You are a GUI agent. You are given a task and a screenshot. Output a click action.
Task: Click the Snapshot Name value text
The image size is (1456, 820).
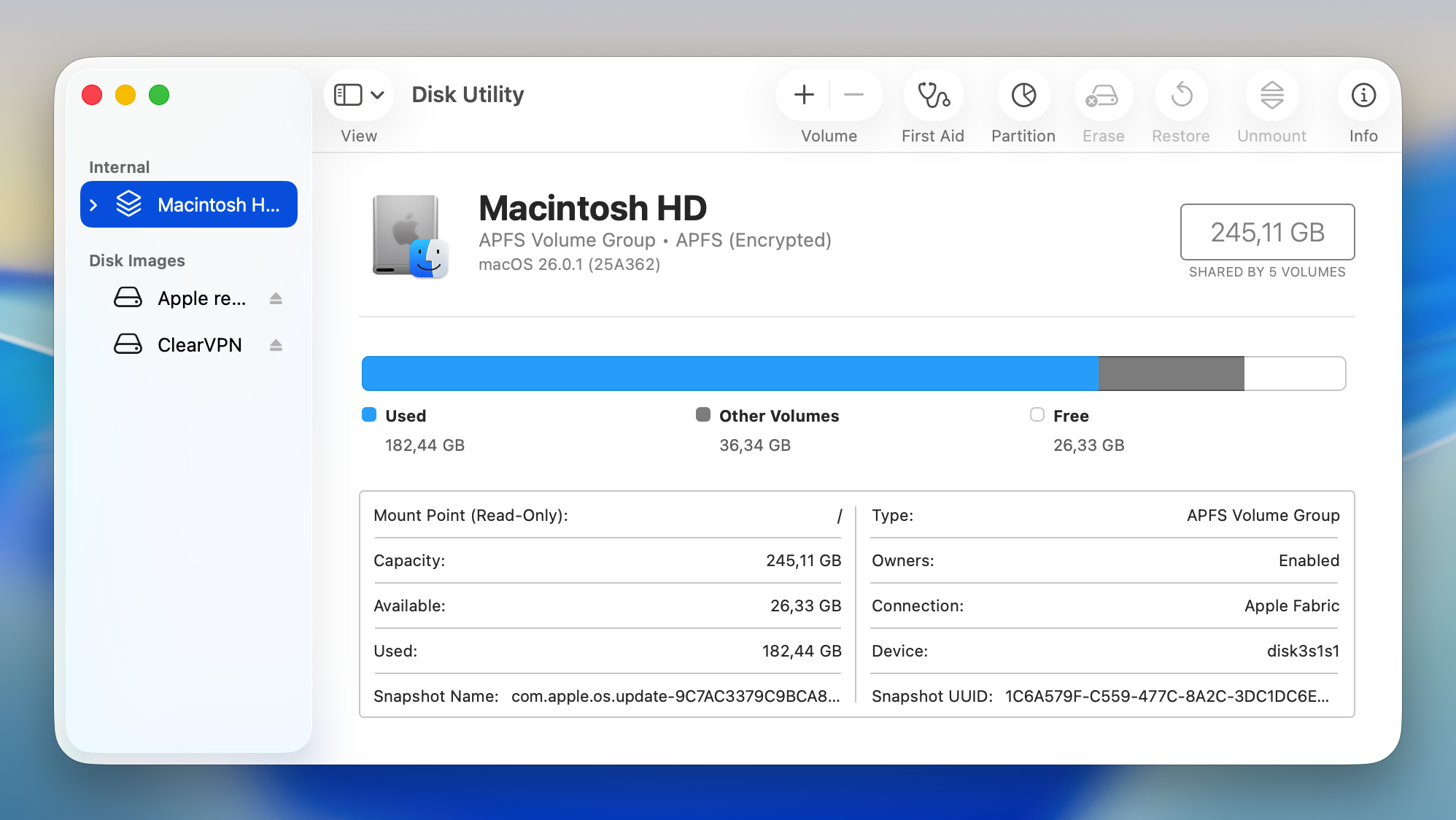pos(675,696)
